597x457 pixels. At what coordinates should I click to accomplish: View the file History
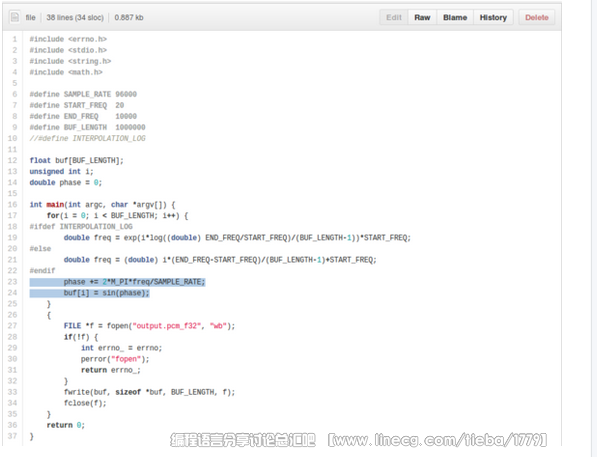493,18
